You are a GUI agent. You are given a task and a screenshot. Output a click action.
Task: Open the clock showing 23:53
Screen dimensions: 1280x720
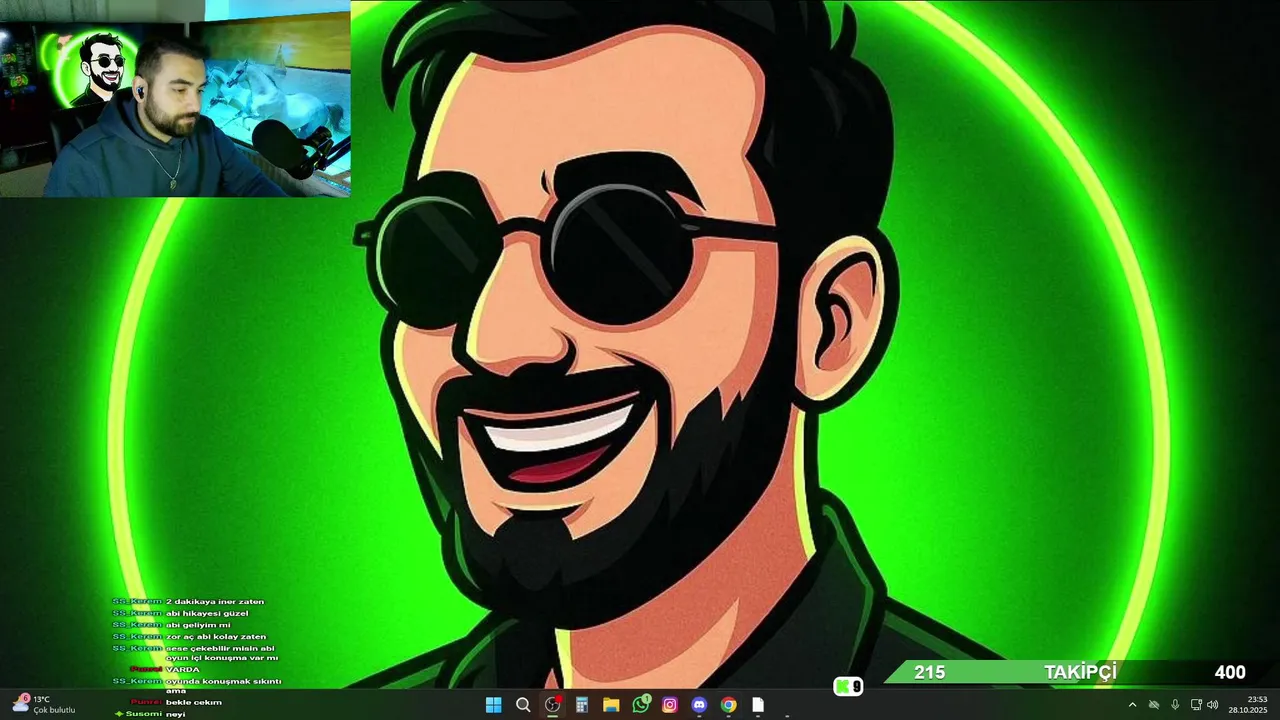pos(1249,705)
